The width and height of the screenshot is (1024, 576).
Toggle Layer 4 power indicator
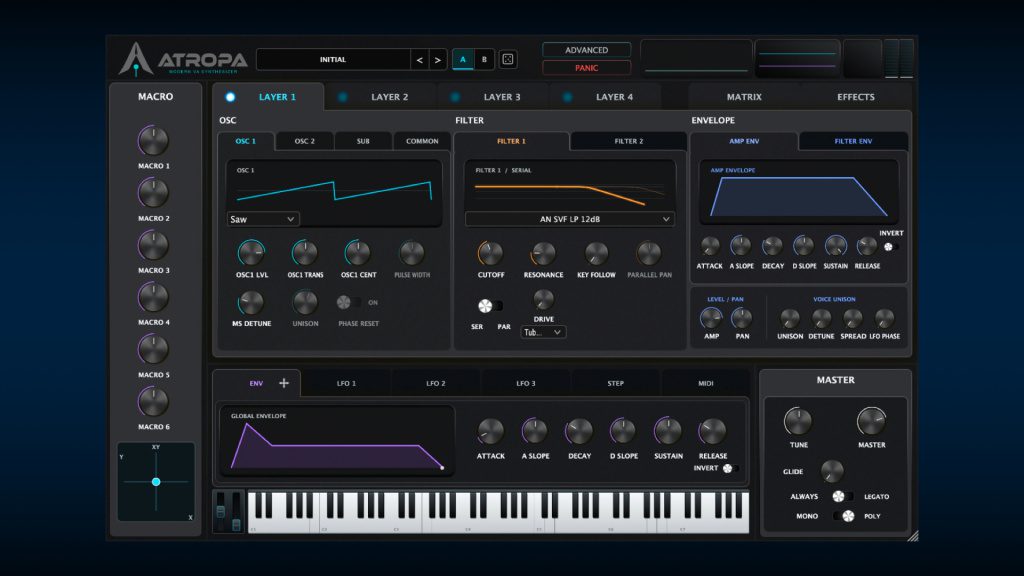(567, 97)
